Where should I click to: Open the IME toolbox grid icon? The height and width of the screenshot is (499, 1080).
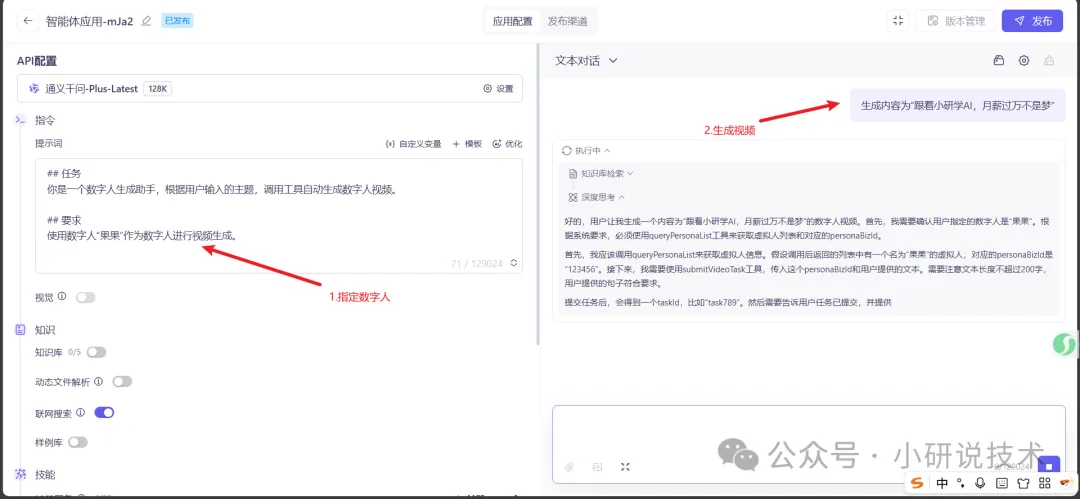1044,483
